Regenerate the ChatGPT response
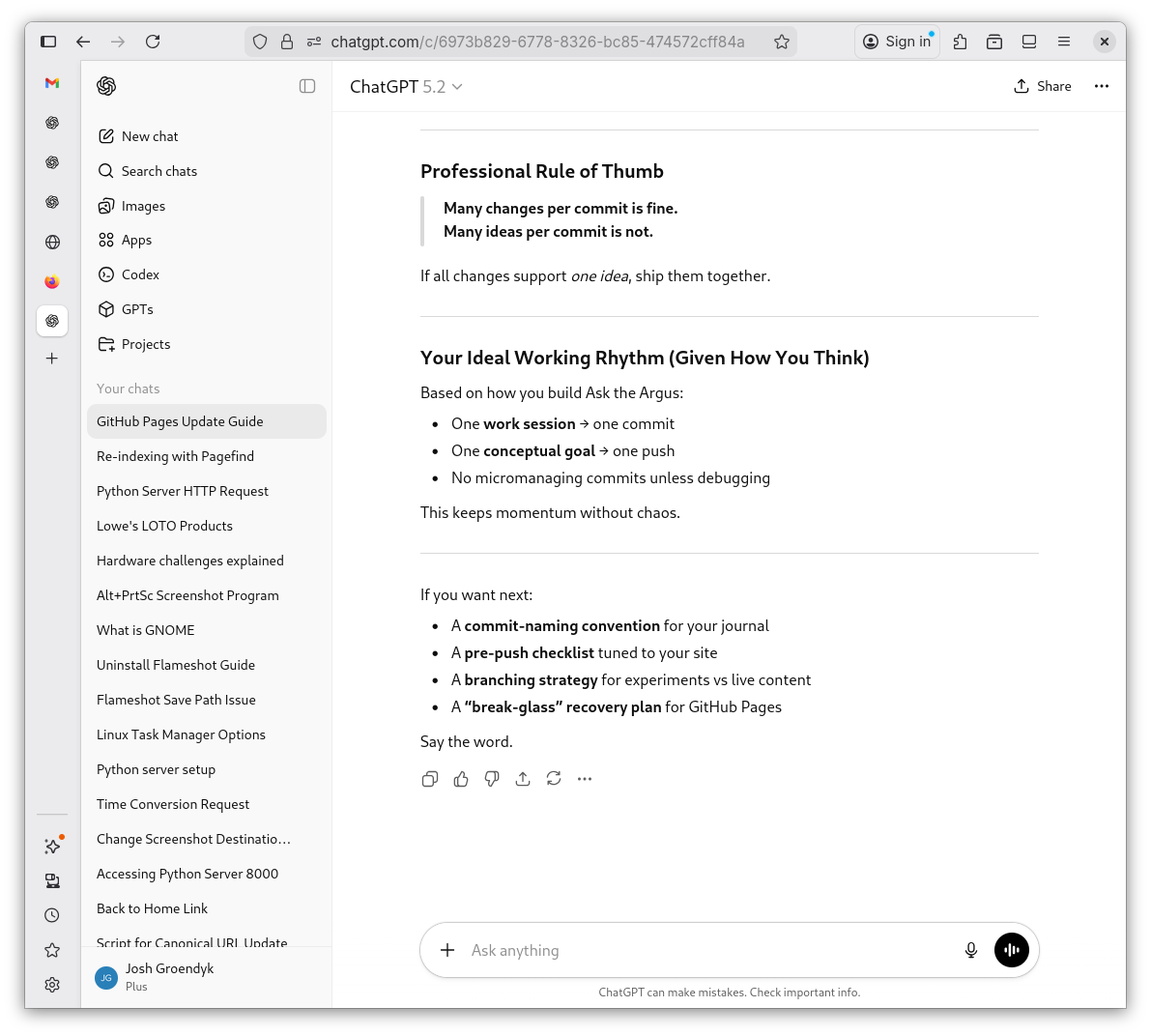 point(553,779)
